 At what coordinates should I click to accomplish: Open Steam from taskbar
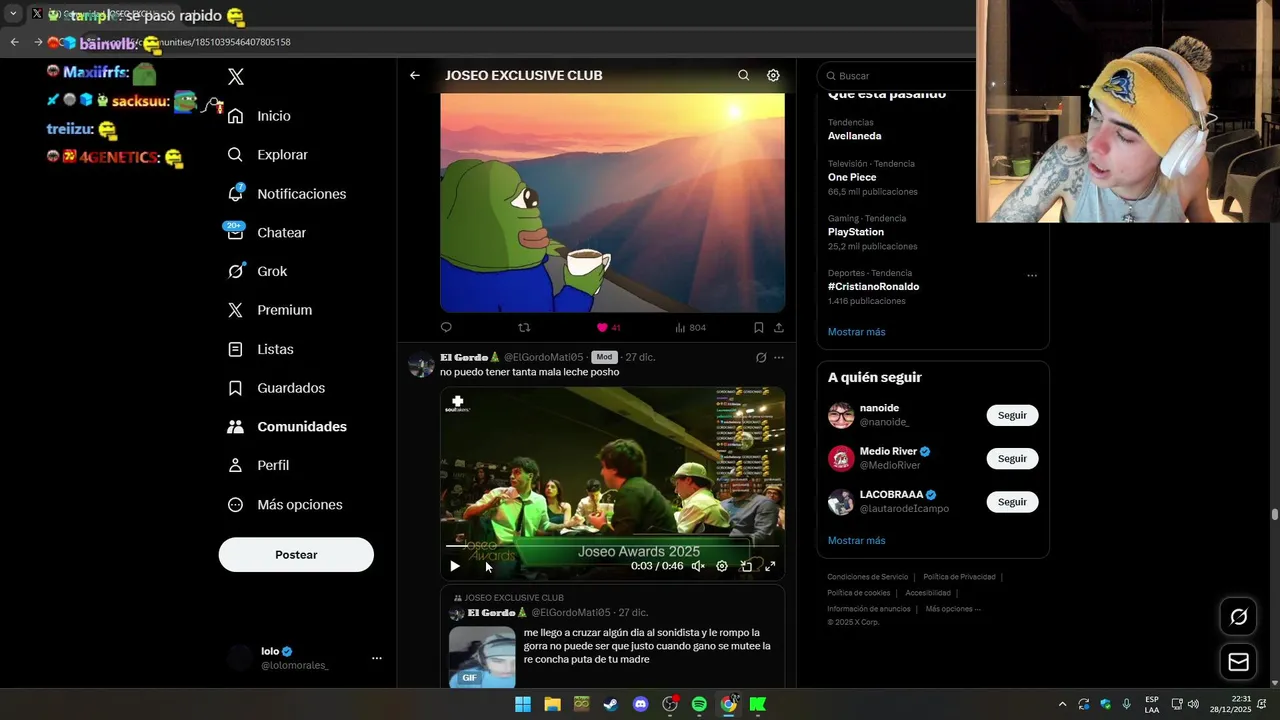[611, 704]
